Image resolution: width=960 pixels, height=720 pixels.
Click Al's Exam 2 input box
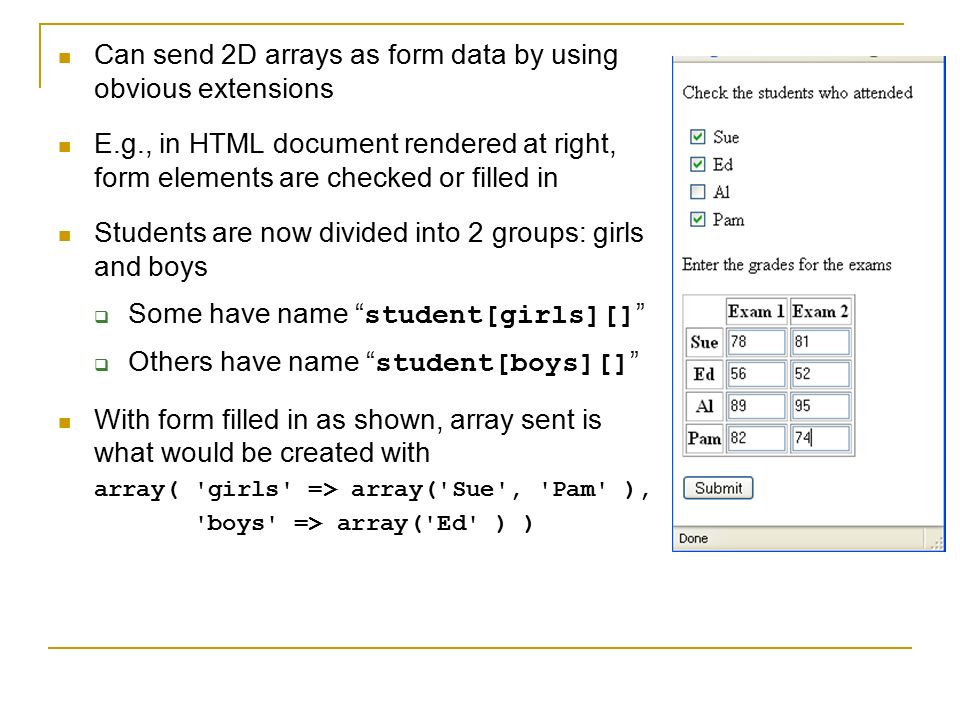[820, 406]
